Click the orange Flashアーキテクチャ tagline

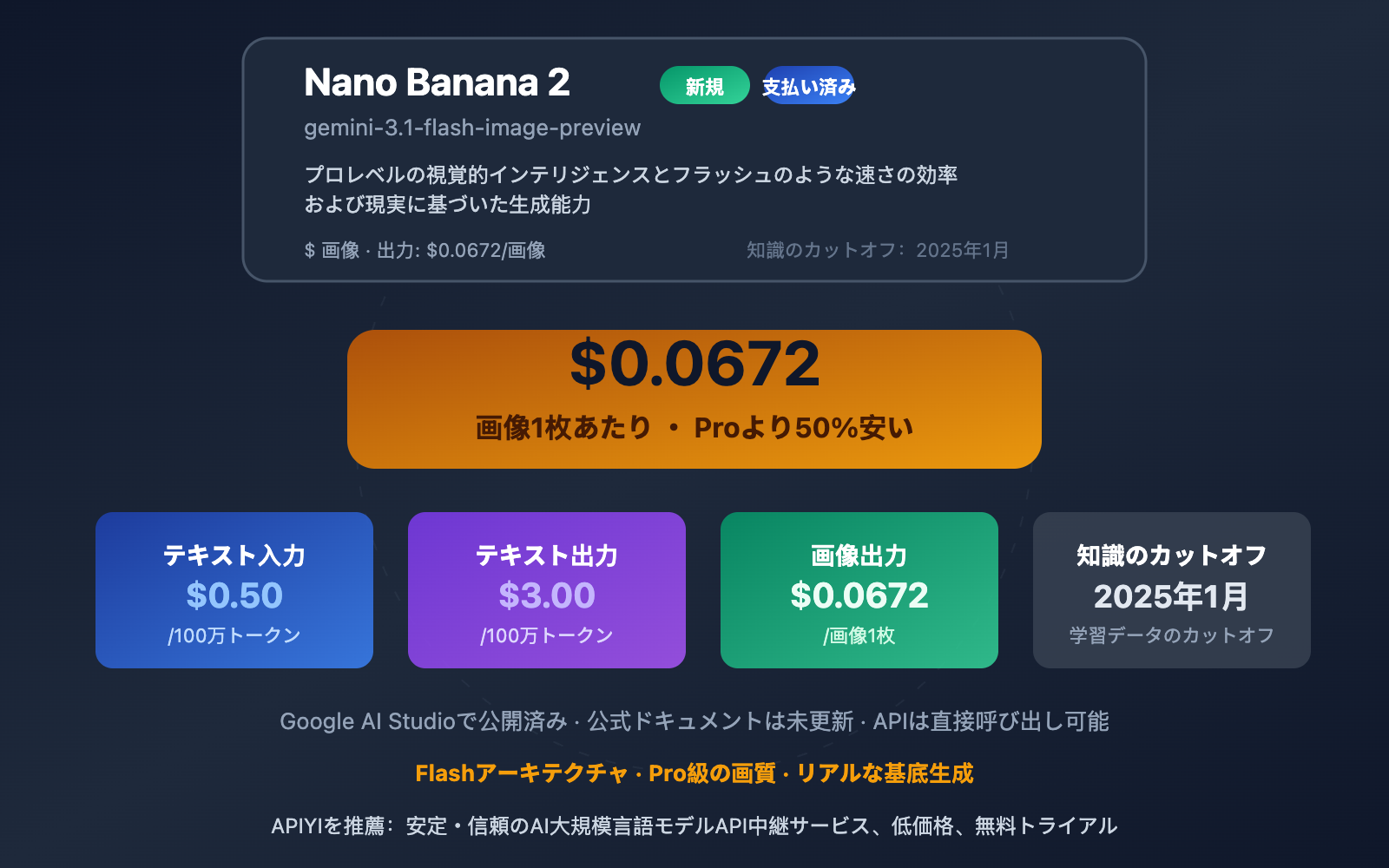(x=694, y=773)
